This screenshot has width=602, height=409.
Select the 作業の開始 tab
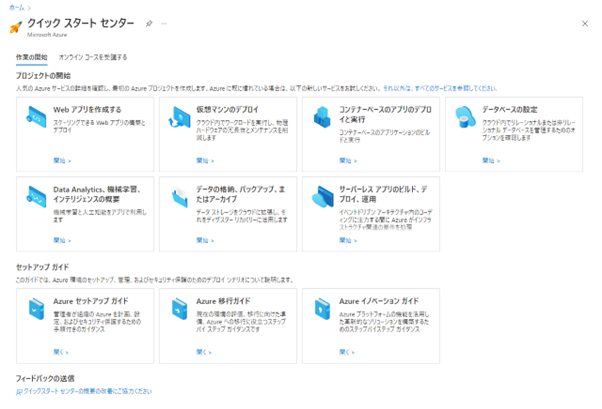click(x=32, y=58)
